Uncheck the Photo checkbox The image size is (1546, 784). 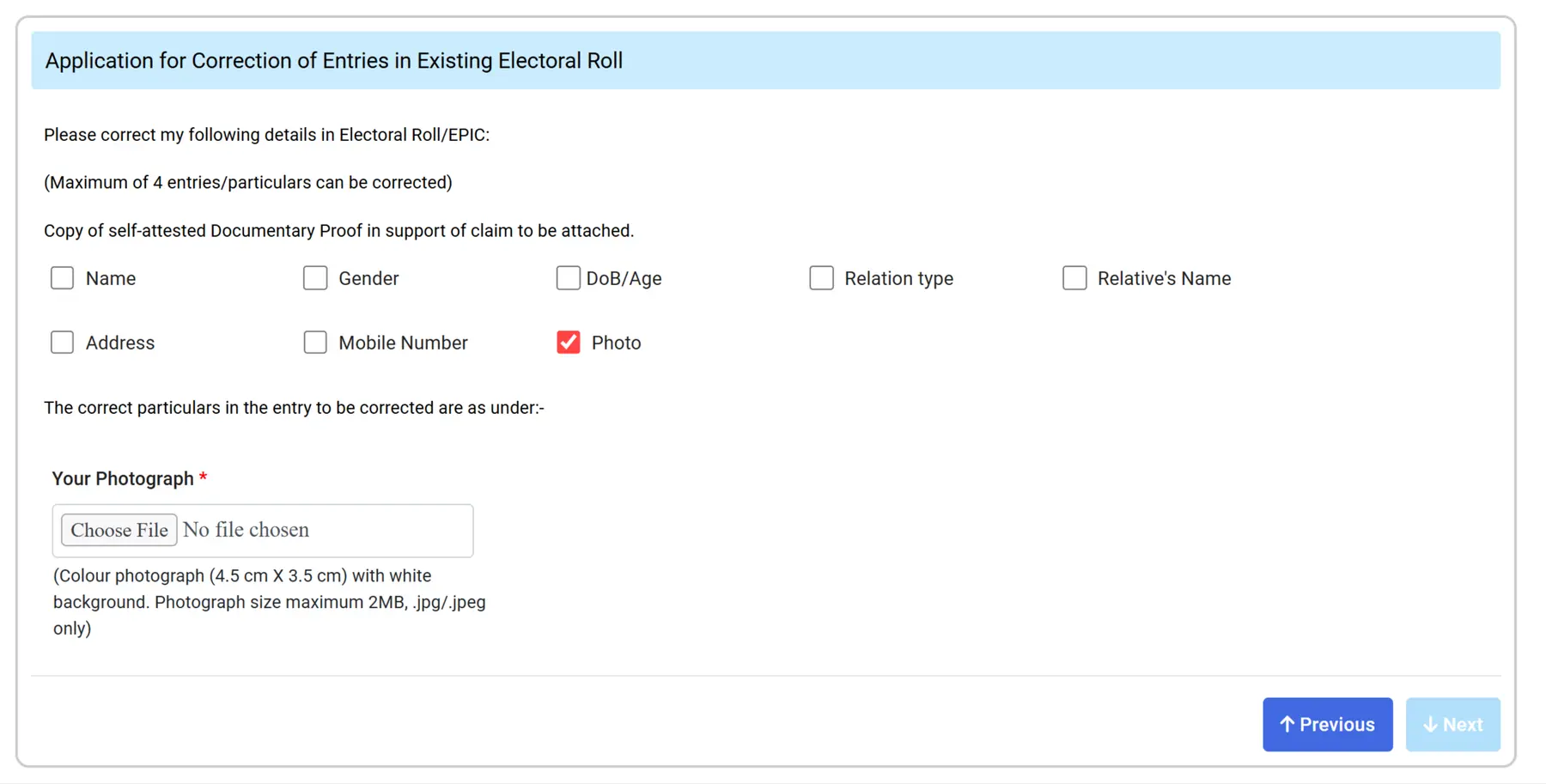568,343
